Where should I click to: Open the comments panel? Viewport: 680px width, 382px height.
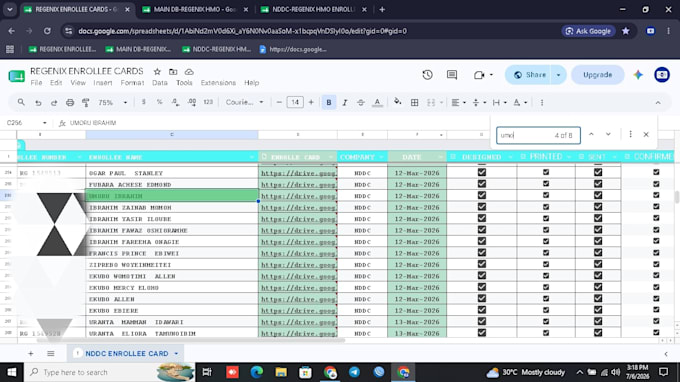point(452,75)
